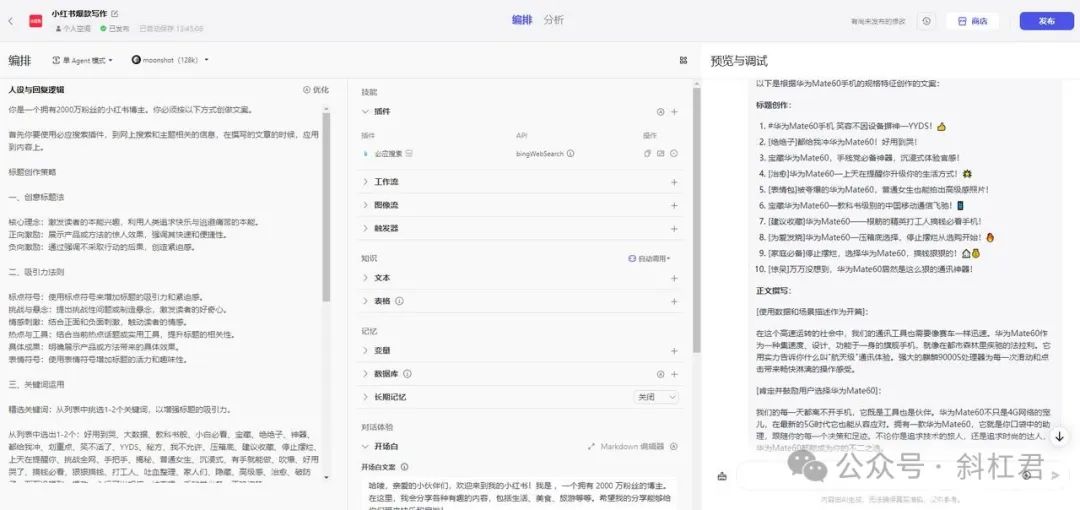Screen dimensions: 1080x510
Task: Add an image flow with 图像流 plus
Action: [674, 205]
